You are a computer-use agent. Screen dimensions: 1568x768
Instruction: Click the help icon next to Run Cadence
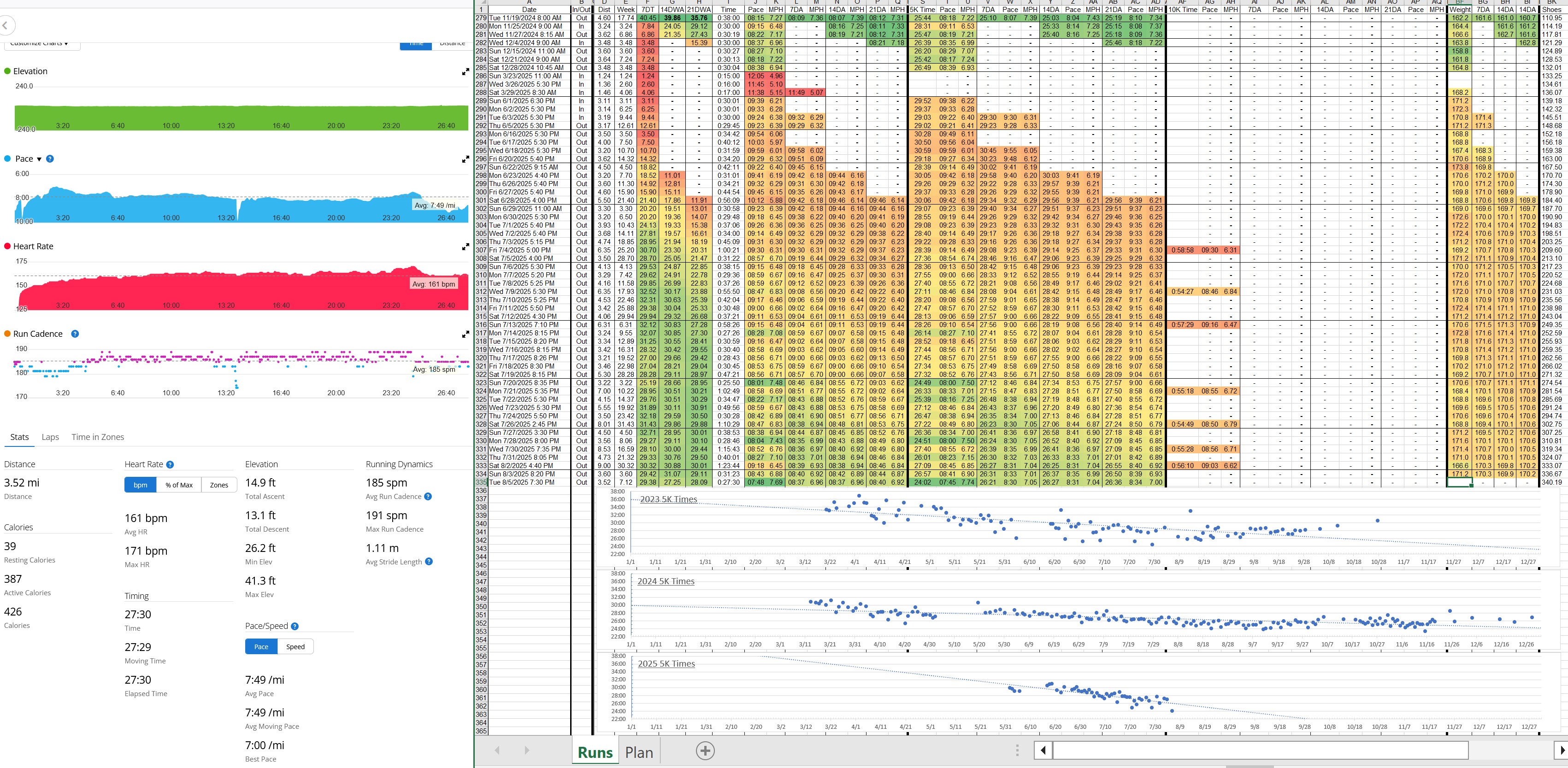pos(75,334)
